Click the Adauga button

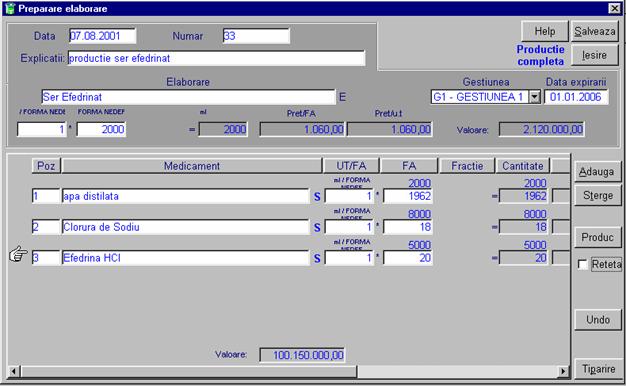(598, 172)
